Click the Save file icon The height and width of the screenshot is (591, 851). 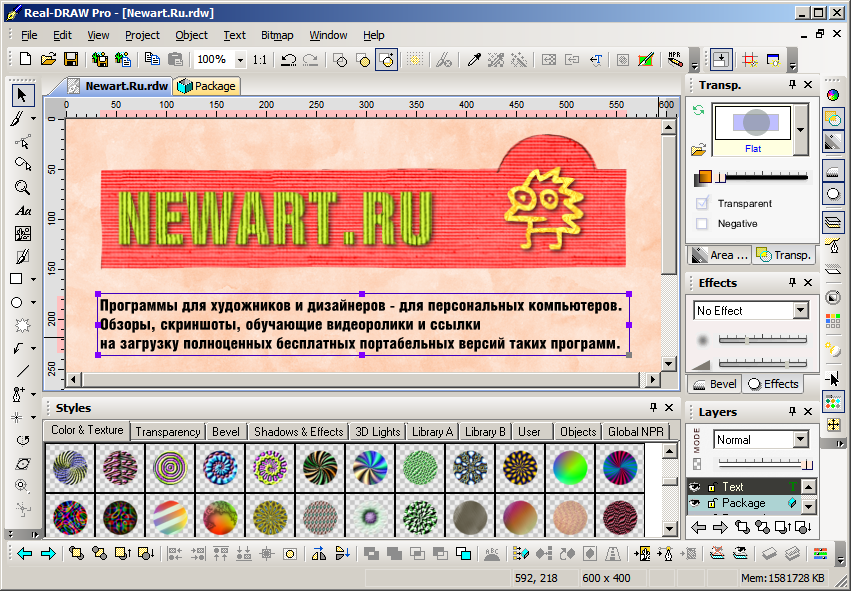69,60
